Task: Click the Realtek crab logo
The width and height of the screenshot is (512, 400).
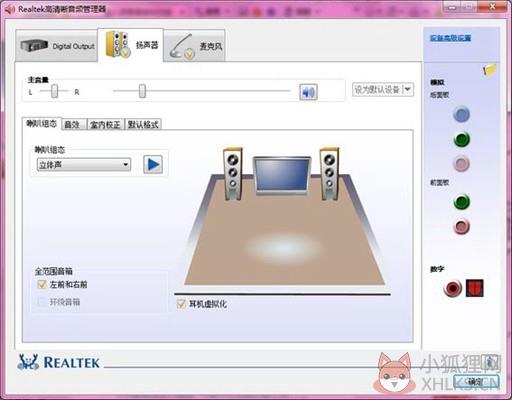Action: [28, 362]
